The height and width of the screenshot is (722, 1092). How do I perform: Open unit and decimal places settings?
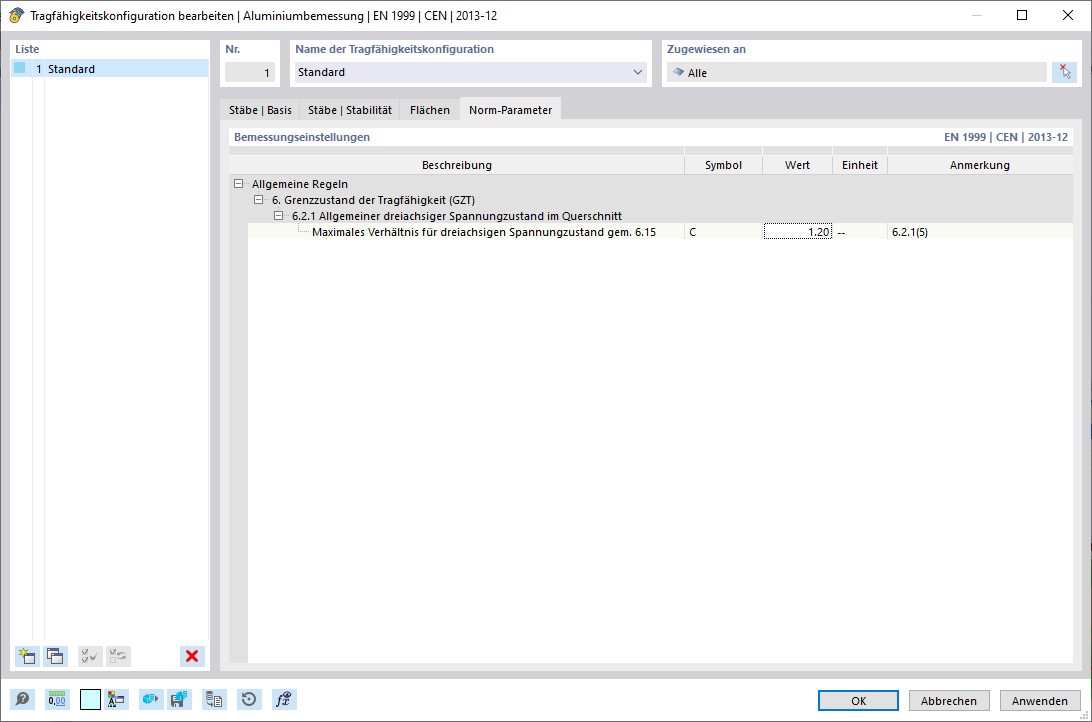coord(57,699)
